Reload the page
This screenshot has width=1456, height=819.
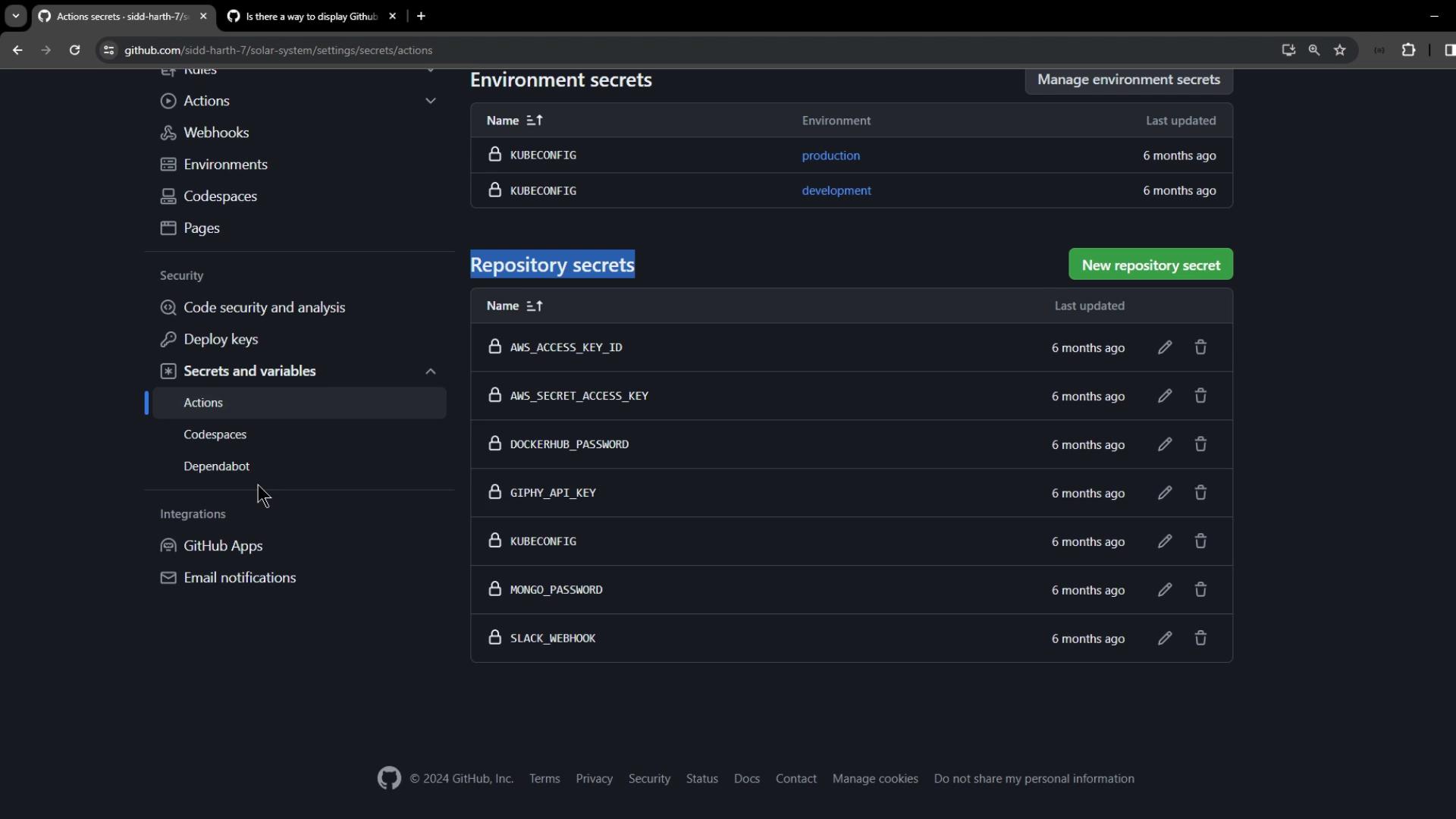point(74,50)
